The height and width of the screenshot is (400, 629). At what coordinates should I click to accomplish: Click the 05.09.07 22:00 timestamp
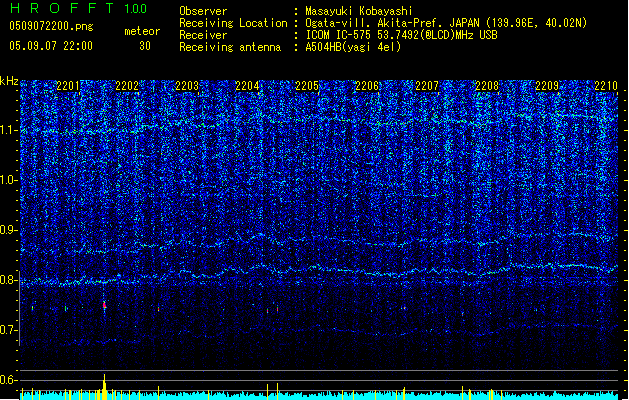[x=49, y=46]
